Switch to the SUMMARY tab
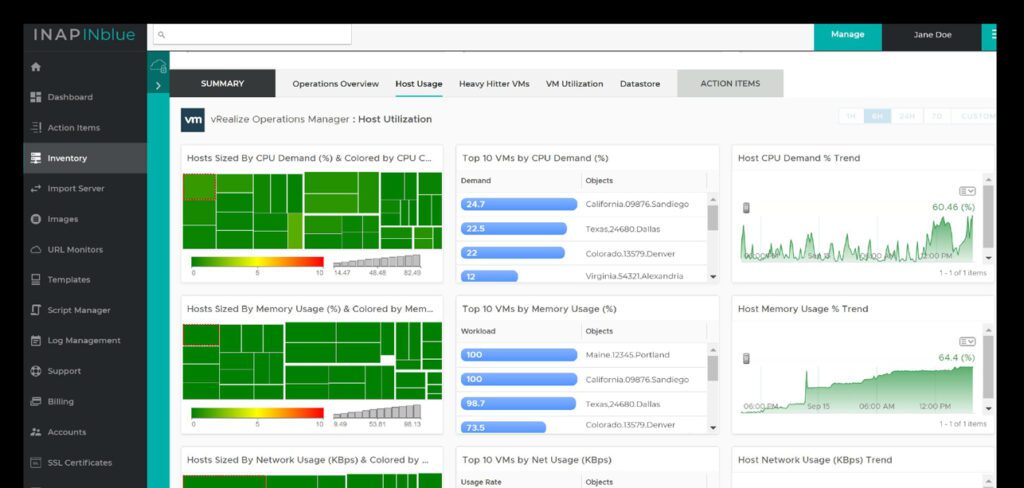 click(x=222, y=84)
